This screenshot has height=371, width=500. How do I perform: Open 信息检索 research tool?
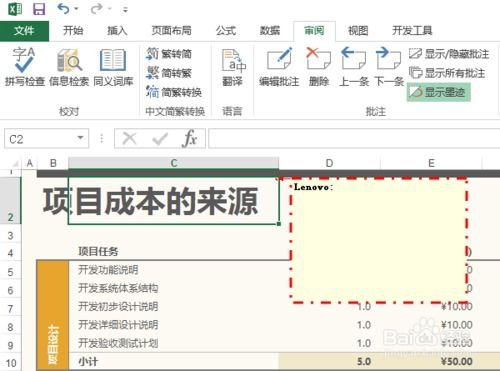click(x=69, y=67)
